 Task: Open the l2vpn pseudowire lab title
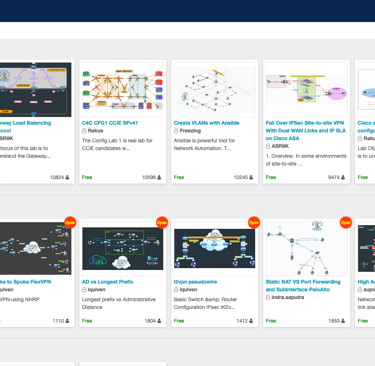[195, 282]
